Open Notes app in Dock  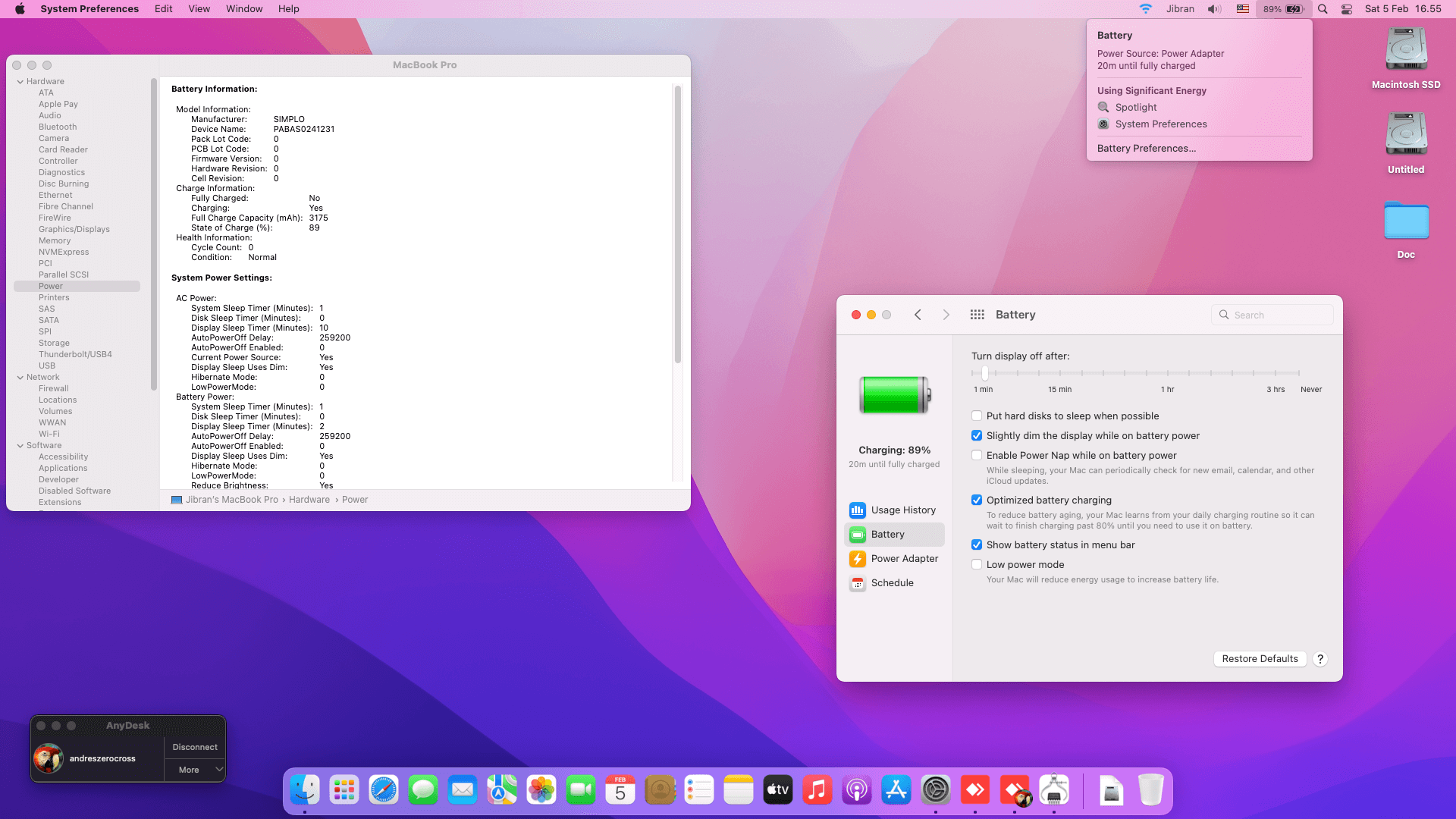(739, 790)
